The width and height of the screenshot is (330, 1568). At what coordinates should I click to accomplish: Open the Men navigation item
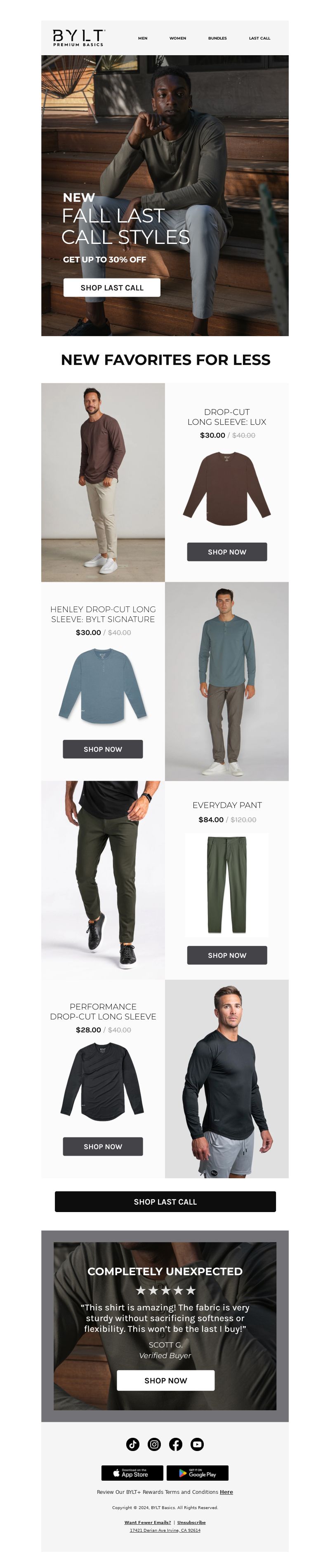(143, 38)
